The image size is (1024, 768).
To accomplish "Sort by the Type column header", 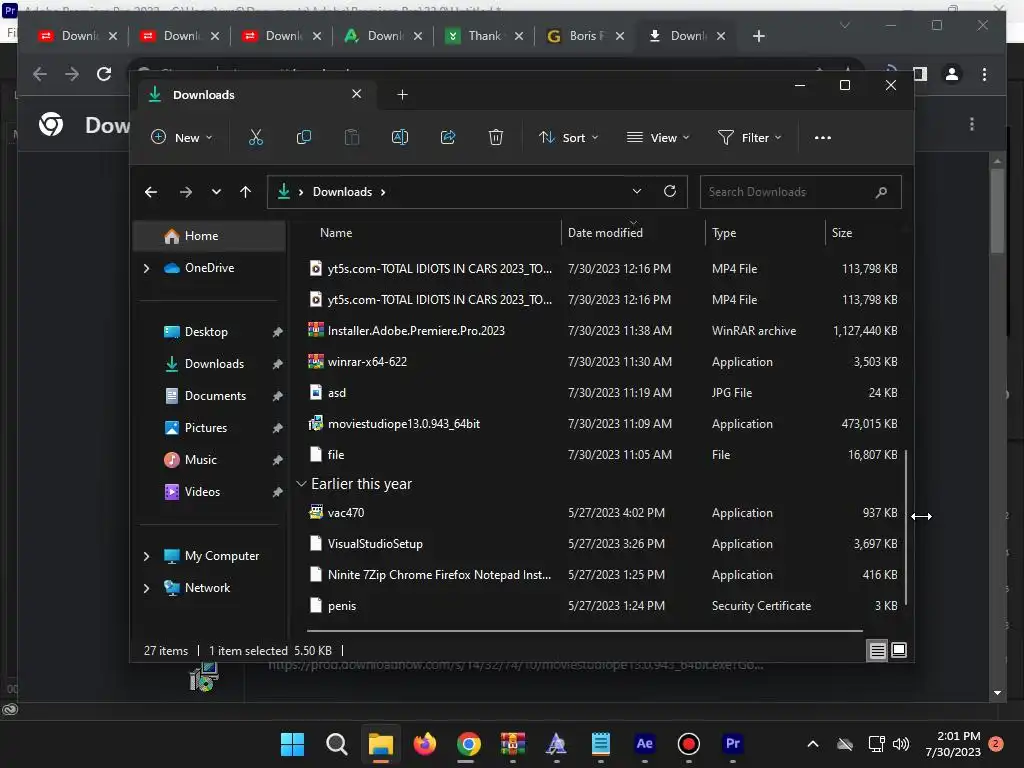I will click(x=724, y=232).
